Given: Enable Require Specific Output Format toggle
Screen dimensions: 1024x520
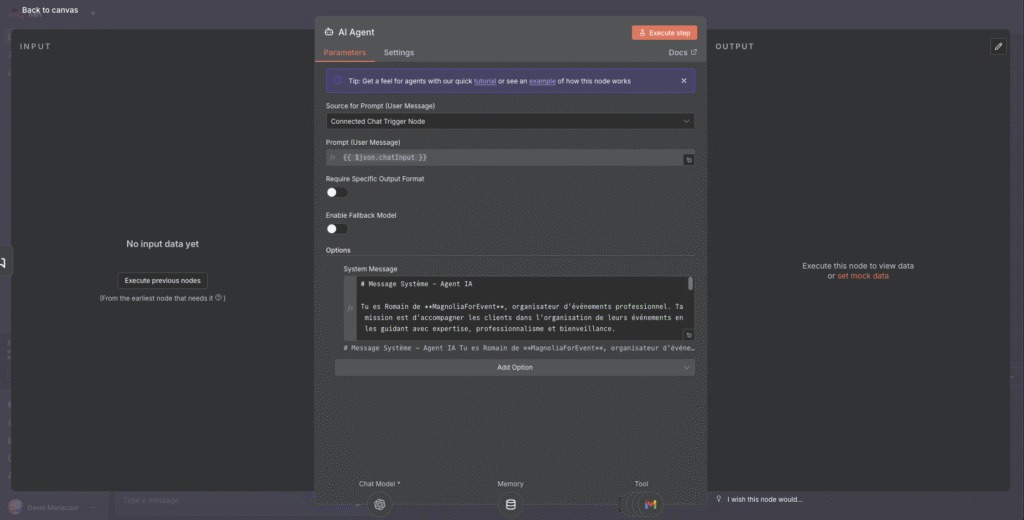Looking at the screenshot, I should 336,192.
